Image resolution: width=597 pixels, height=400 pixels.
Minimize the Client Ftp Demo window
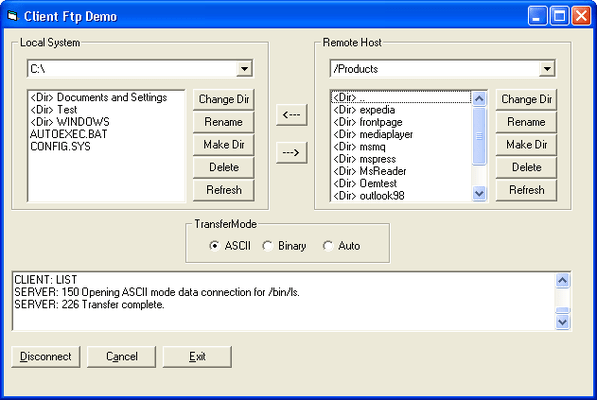click(537, 16)
